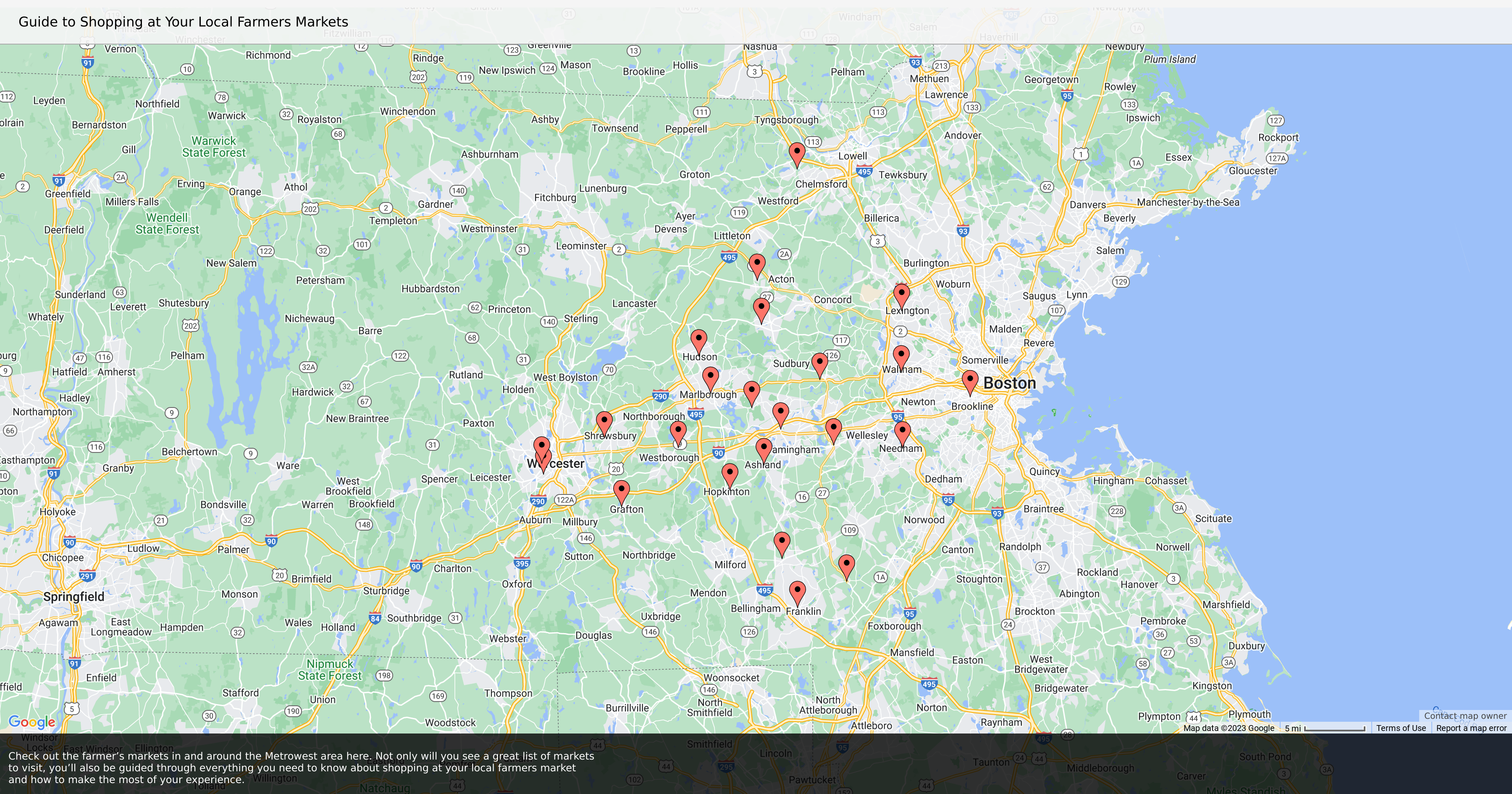Click the pin south of Concord

click(x=761, y=311)
